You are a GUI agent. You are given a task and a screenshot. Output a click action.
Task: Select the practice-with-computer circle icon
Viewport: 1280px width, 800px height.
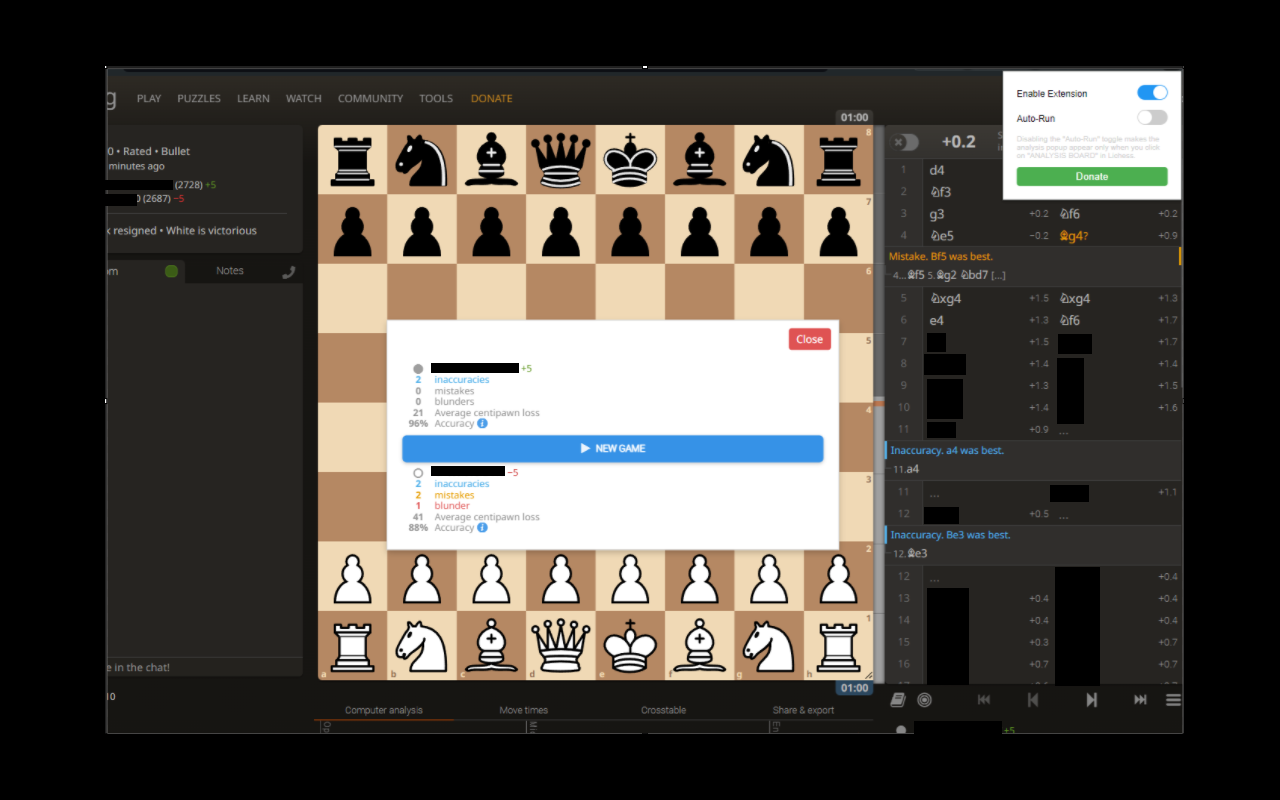point(925,699)
